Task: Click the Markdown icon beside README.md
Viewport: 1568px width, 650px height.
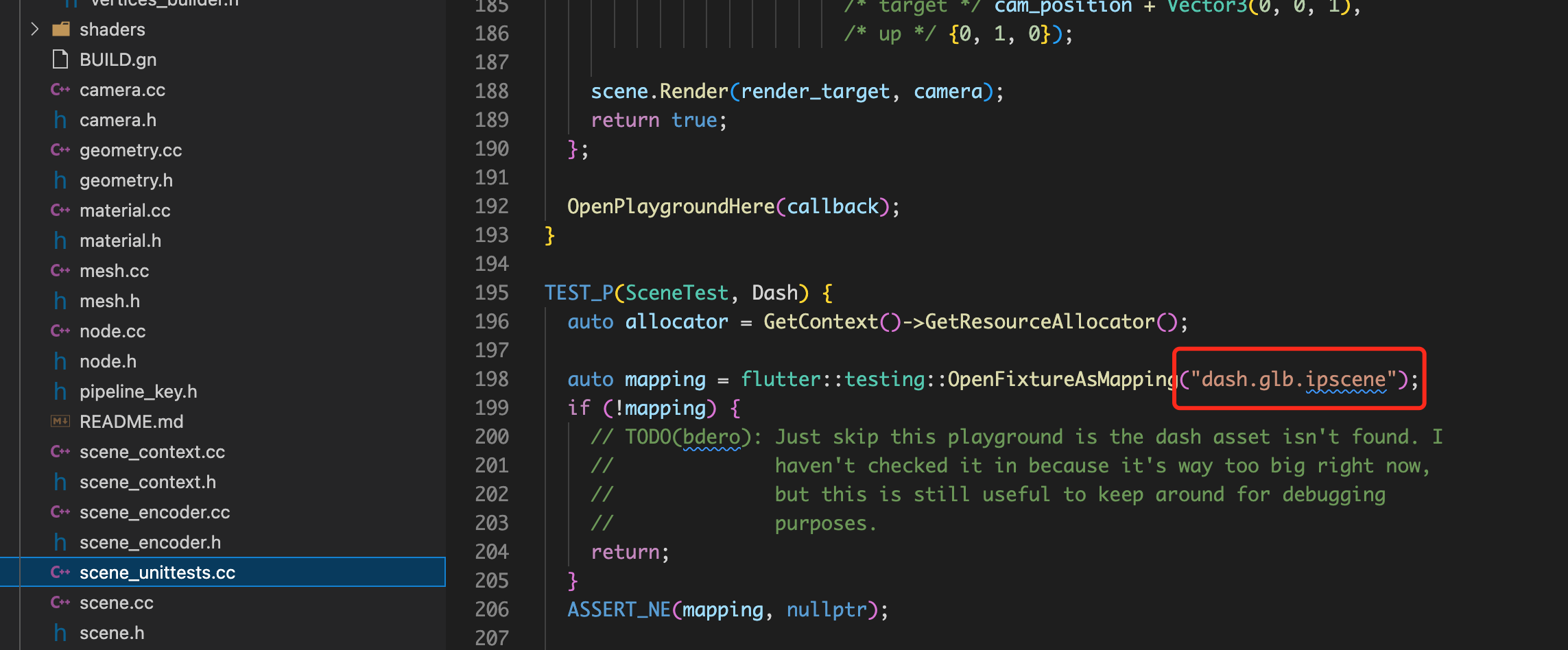Action: [x=60, y=421]
